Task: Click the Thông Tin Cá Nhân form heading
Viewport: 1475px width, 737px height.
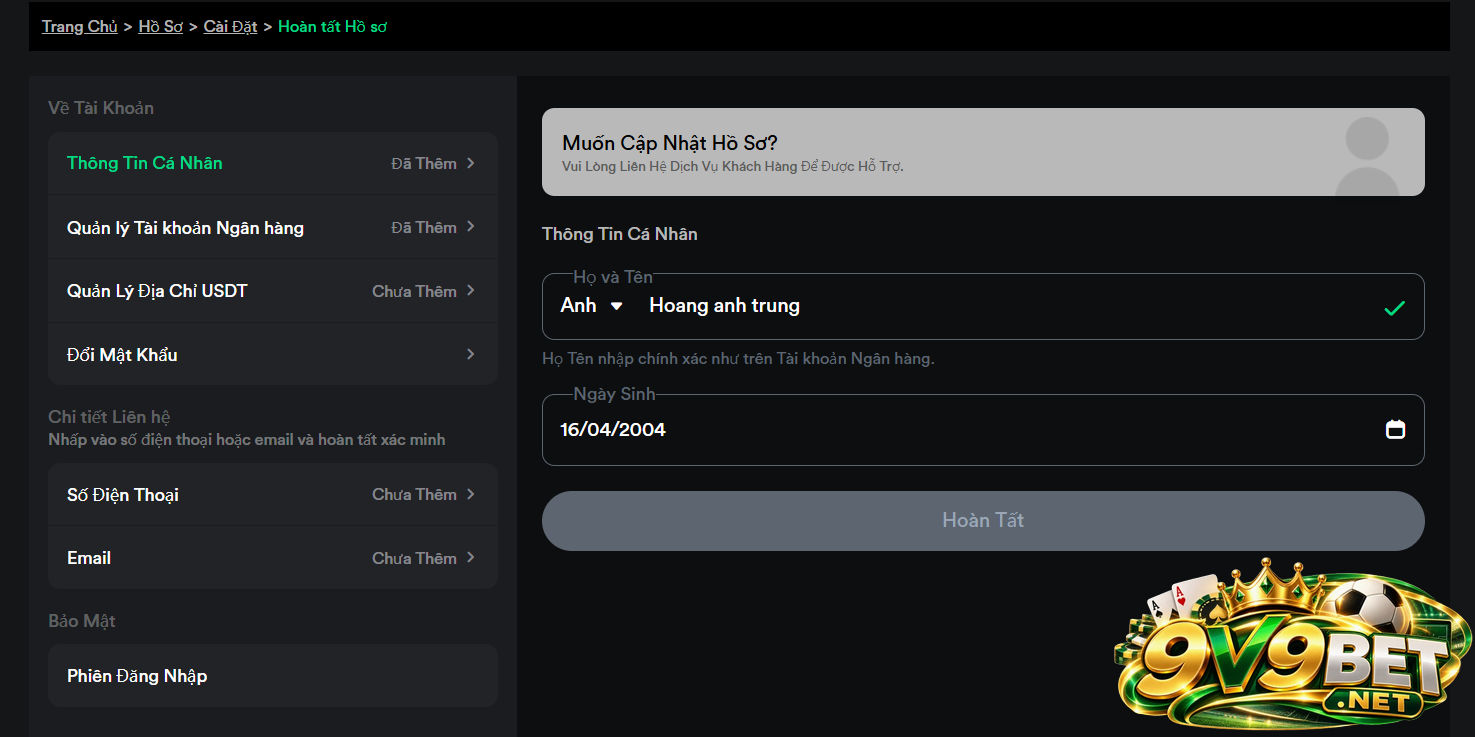Action: point(620,234)
